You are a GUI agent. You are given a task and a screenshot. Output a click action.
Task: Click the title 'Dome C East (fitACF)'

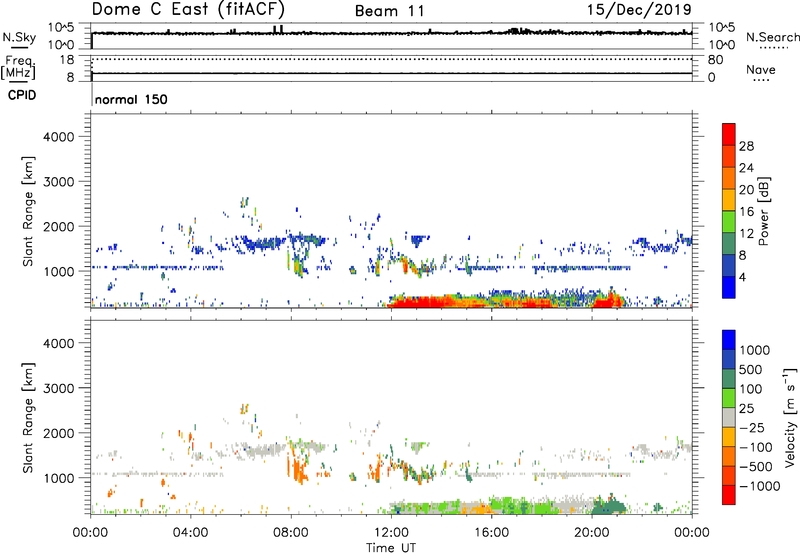(188, 9)
